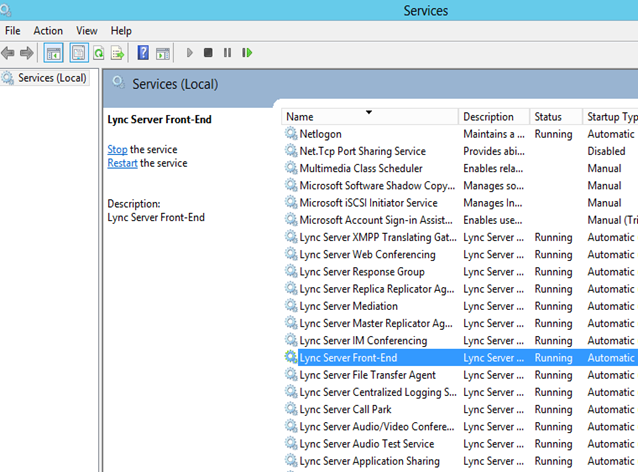Open the Action menu
638x472 pixels.
click(48, 31)
